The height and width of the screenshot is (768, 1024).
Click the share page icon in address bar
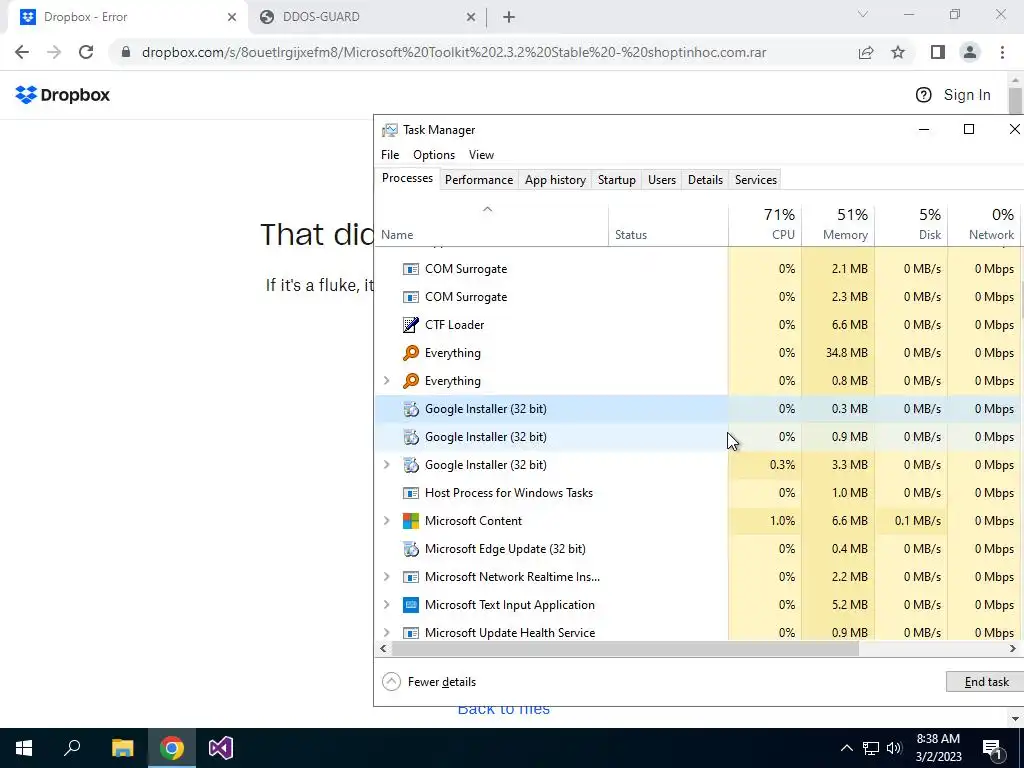tap(866, 52)
